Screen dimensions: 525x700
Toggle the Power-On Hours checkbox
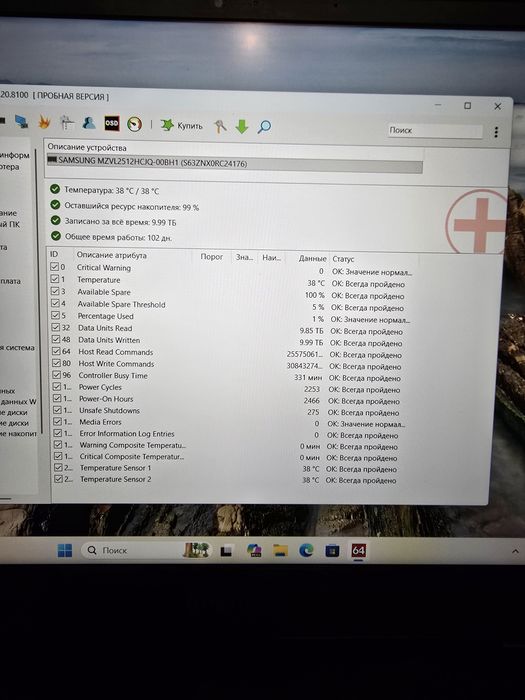click(x=57, y=398)
